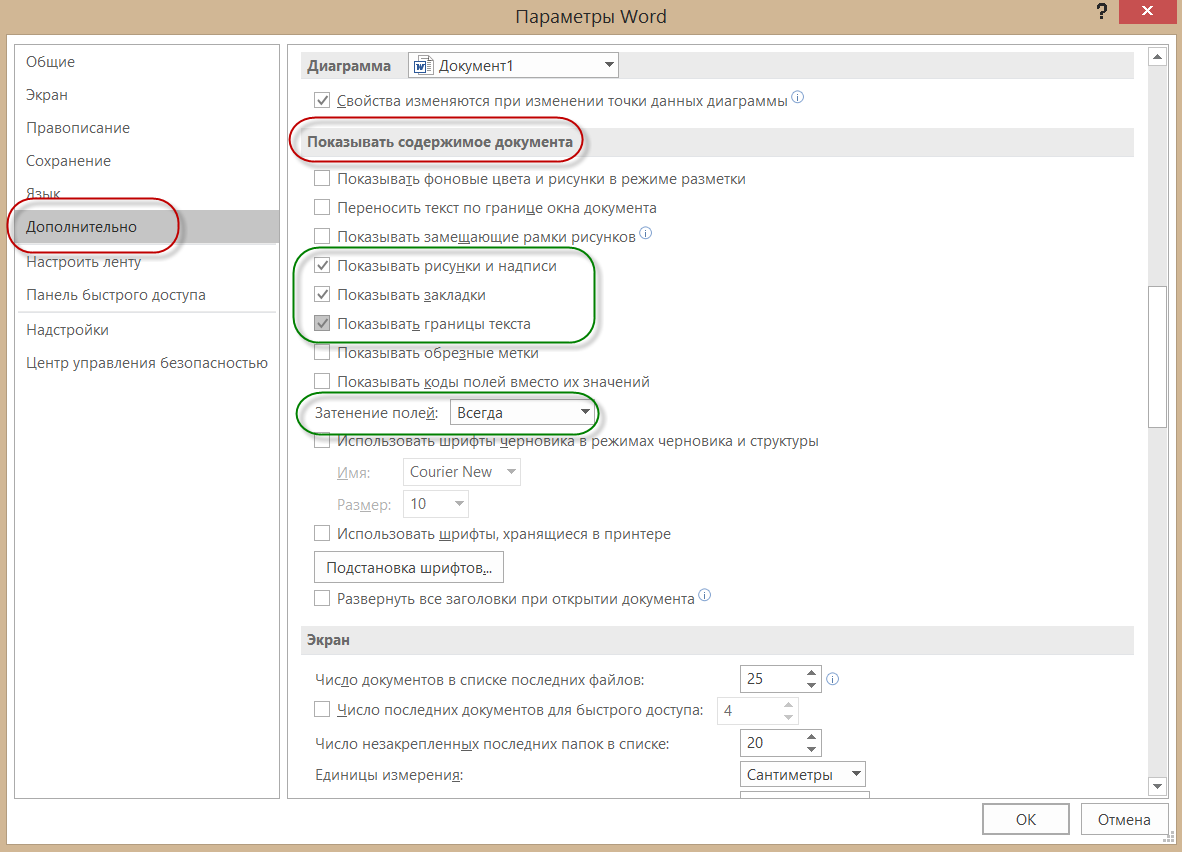The image size is (1182, 852).
Task: Click info icon next to expand all headings
Action: [704, 595]
